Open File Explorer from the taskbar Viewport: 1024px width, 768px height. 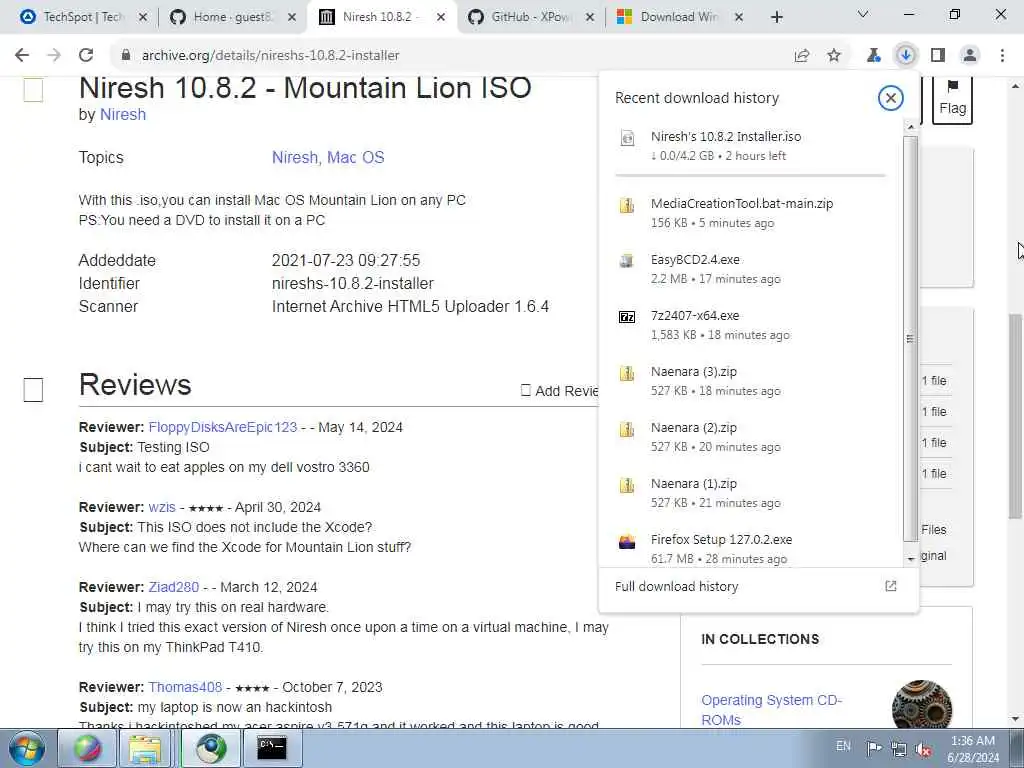[x=145, y=748]
